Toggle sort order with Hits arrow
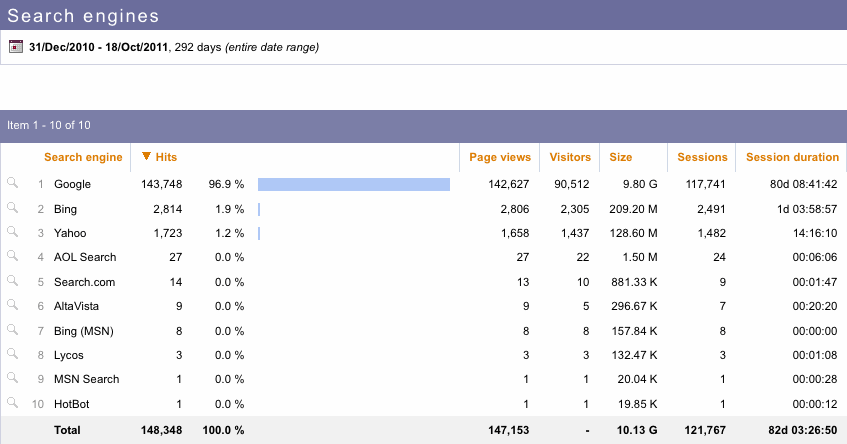847x444 pixels. tap(147, 157)
